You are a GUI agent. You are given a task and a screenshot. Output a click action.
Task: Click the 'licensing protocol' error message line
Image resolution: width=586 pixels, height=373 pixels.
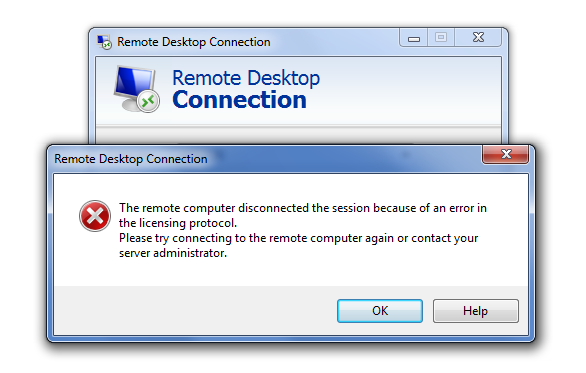[x=178, y=223]
